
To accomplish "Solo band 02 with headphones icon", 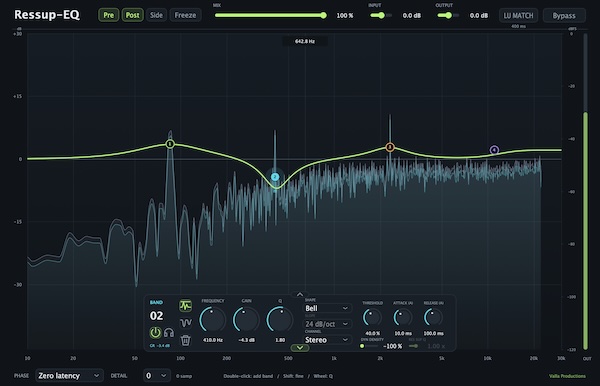I will (169, 333).
